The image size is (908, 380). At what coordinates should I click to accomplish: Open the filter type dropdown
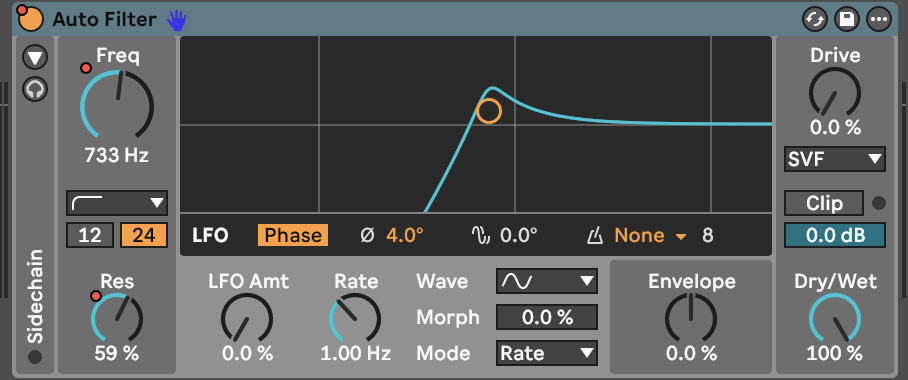click(x=117, y=203)
